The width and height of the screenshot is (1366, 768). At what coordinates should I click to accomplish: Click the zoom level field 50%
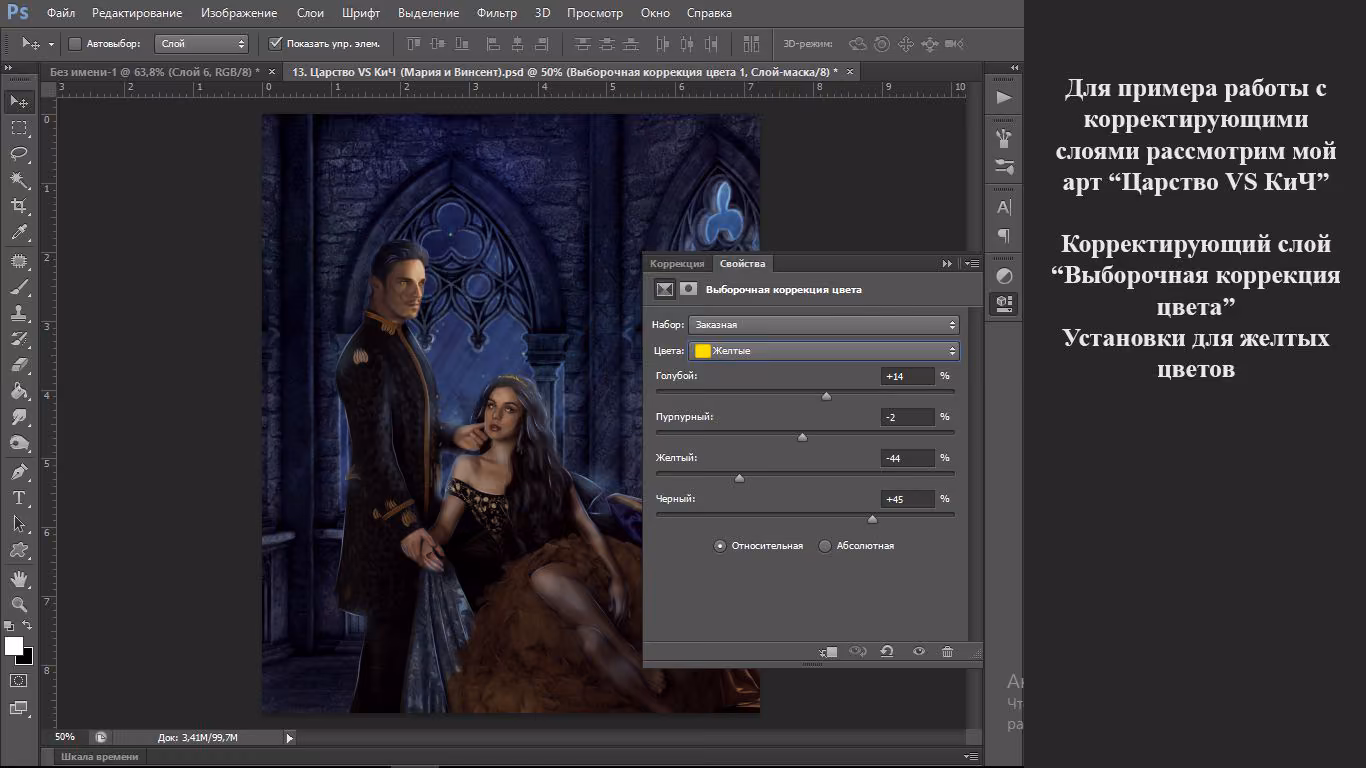click(66, 738)
